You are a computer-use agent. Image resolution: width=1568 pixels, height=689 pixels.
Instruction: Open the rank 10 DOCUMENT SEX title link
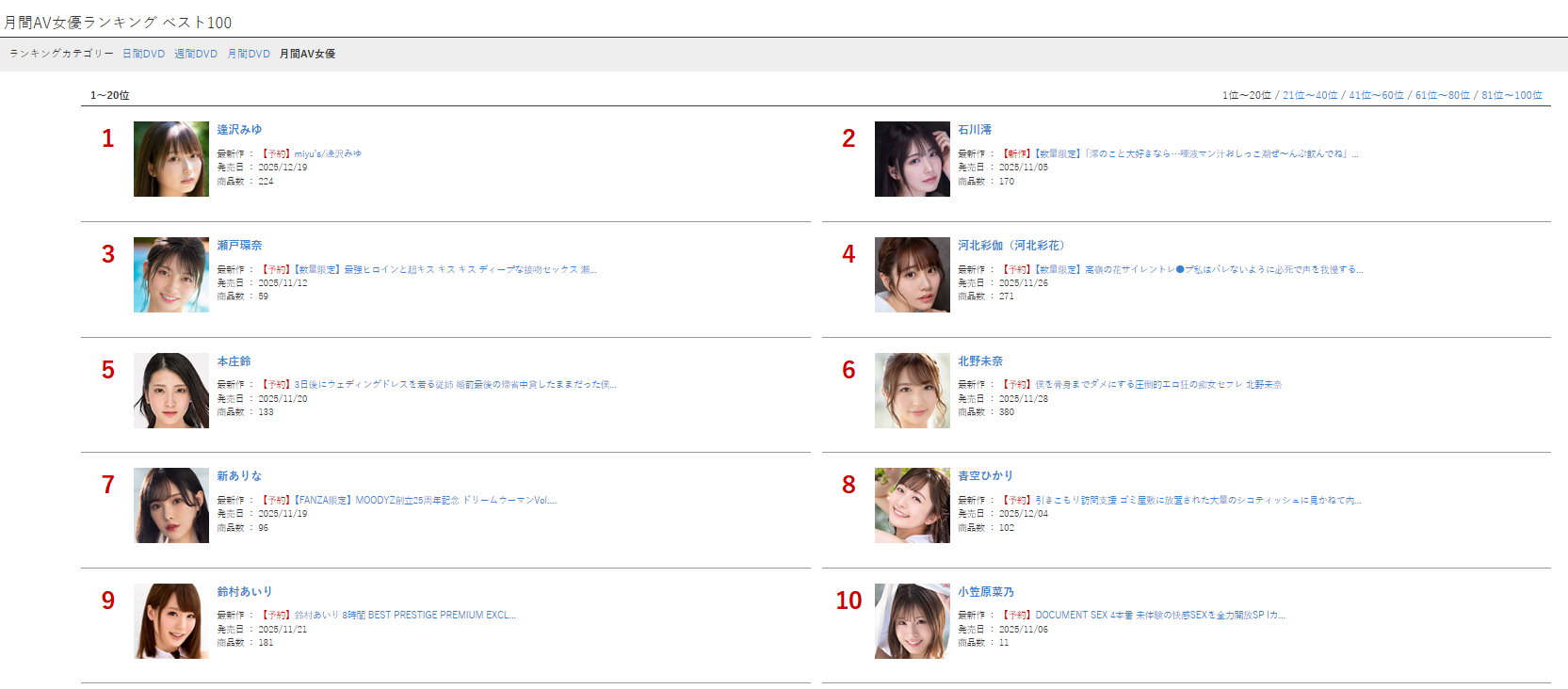pyautogui.click(x=1160, y=616)
